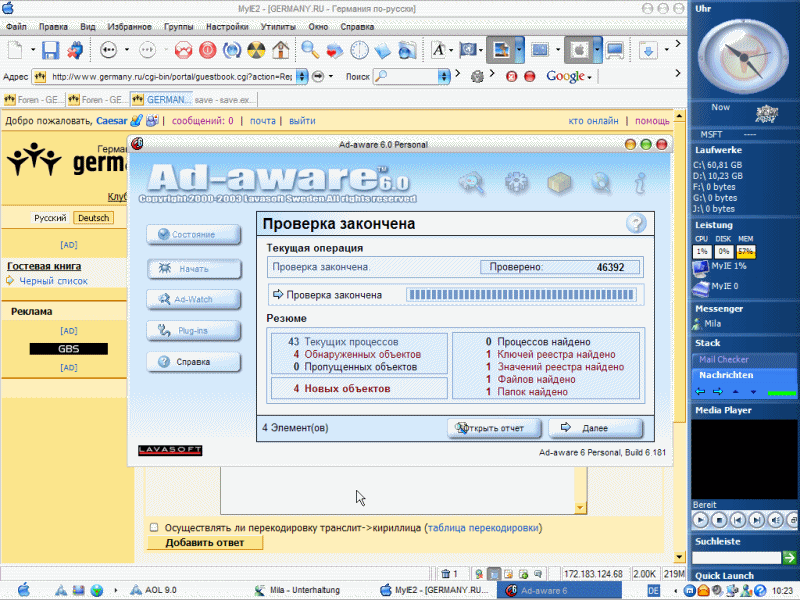Image resolution: width=800 pixels, height=600 pixels.
Task: Open Ad-aware settings gear header icon
Action: [516, 183]
